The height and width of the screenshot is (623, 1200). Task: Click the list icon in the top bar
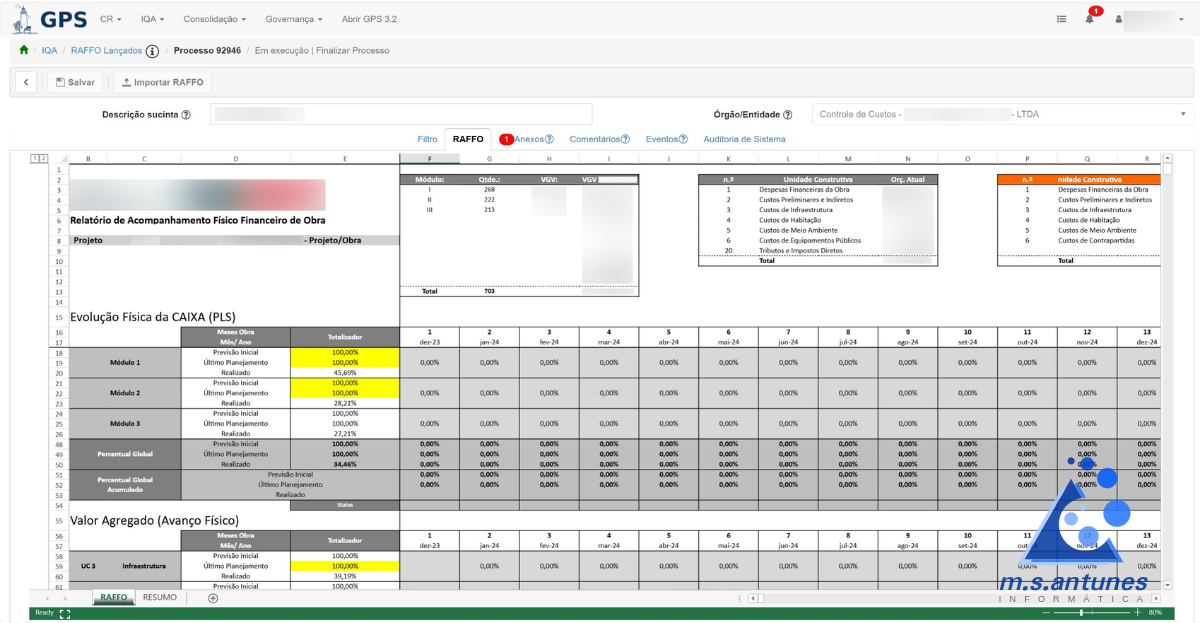tap(1061, 17)
